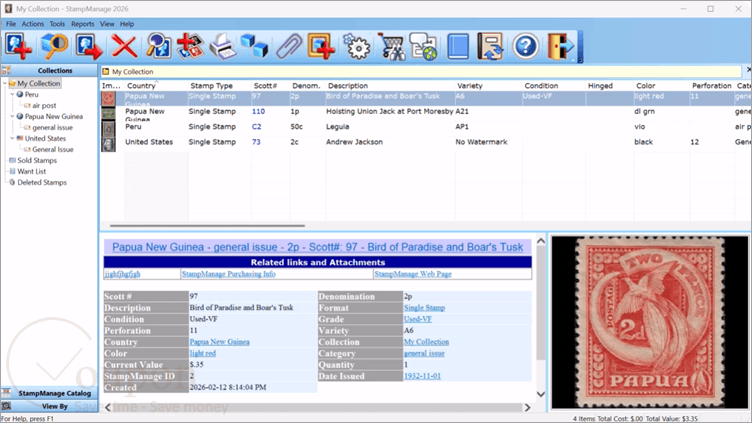Click the magnifier-over-stamp view icon
This screenshot has width=752, height=423.
(x=158, y=47)
